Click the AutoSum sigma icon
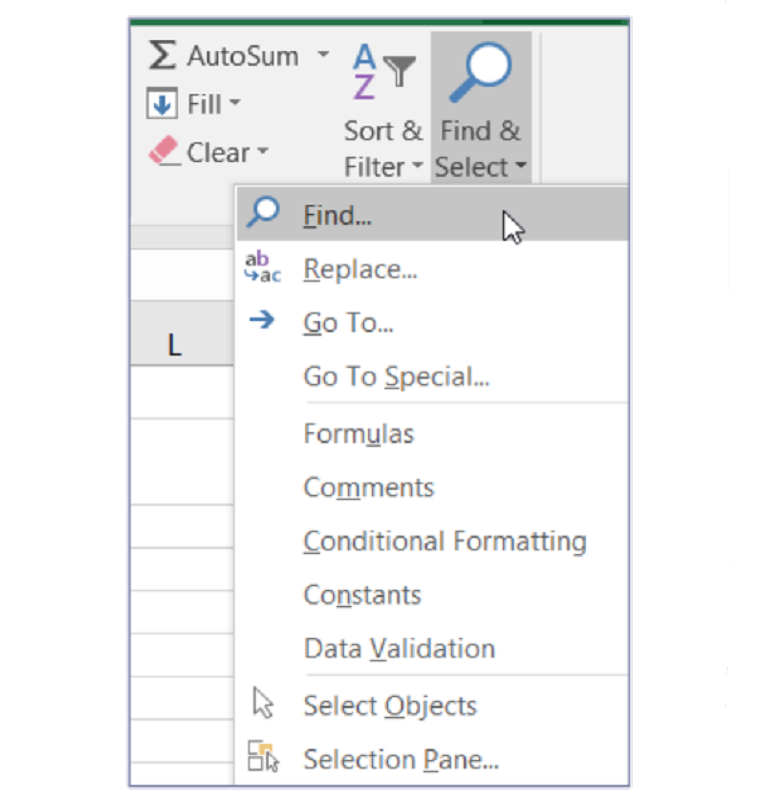Viewport: 776px width, 792px height. [162, 56]
